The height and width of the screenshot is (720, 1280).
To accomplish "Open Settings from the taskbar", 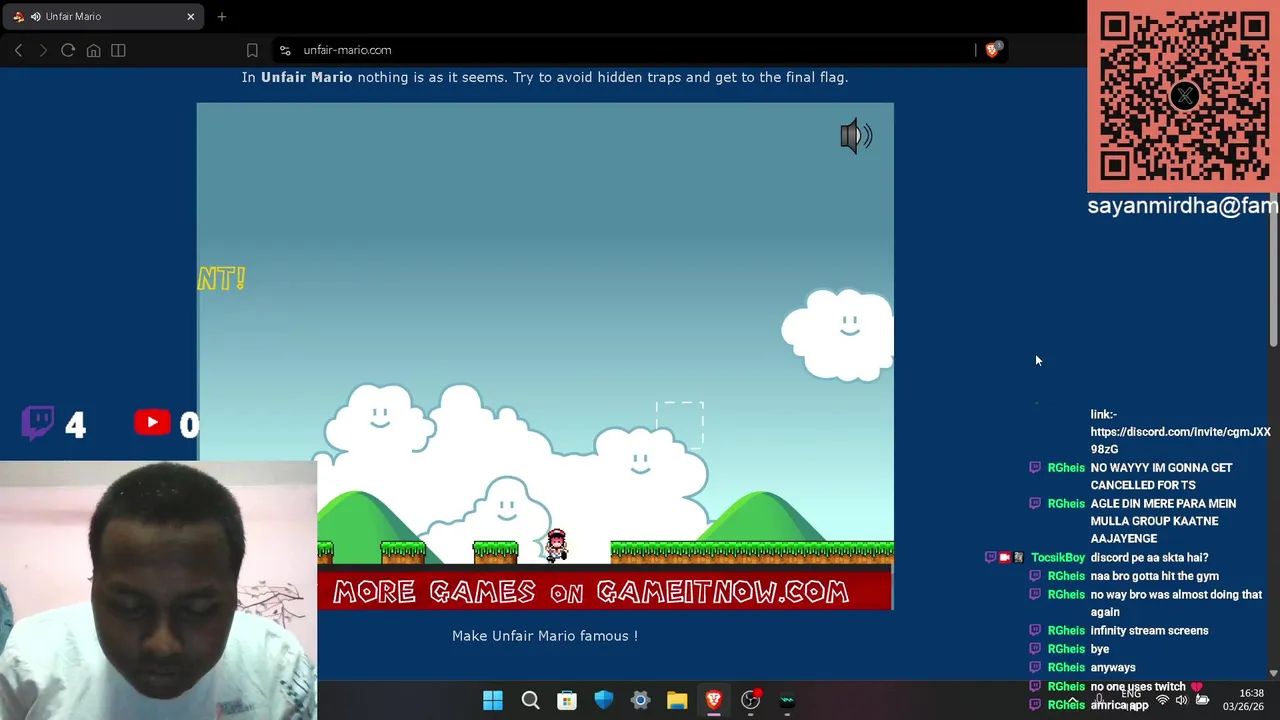I will tap(640, 701).
